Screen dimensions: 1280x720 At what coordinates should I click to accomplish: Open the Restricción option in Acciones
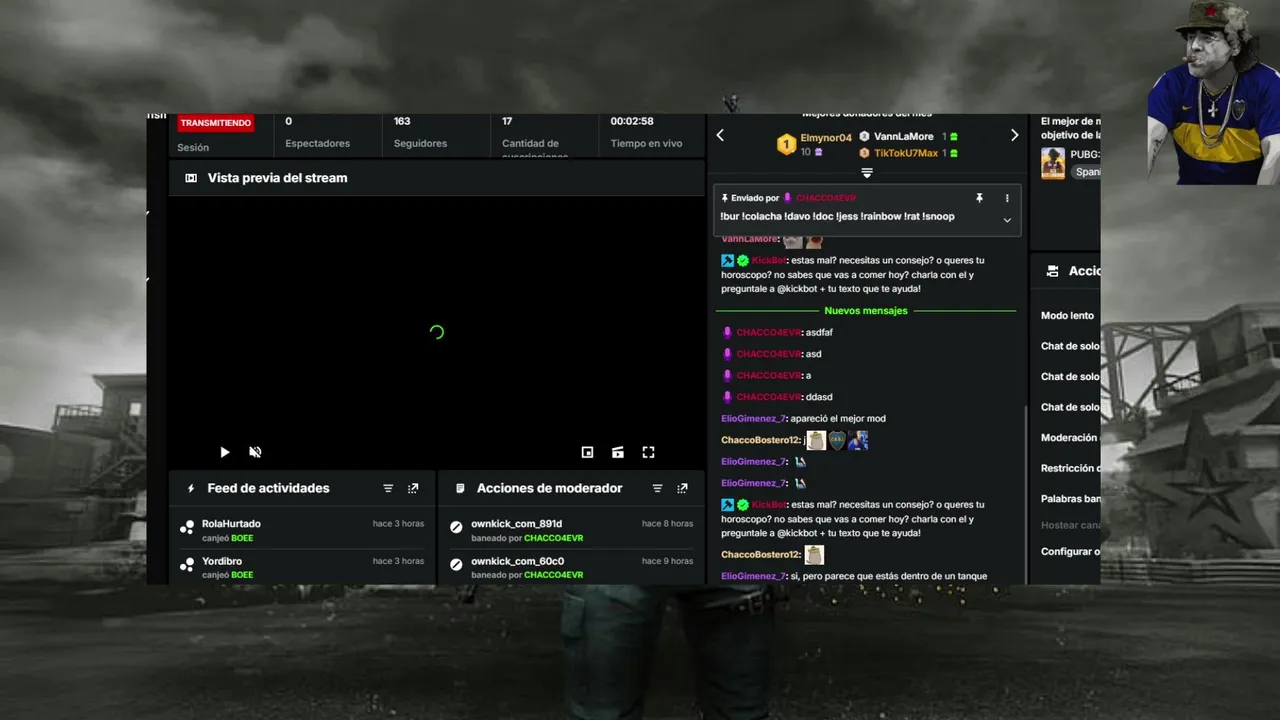[x=1069, y=468]
